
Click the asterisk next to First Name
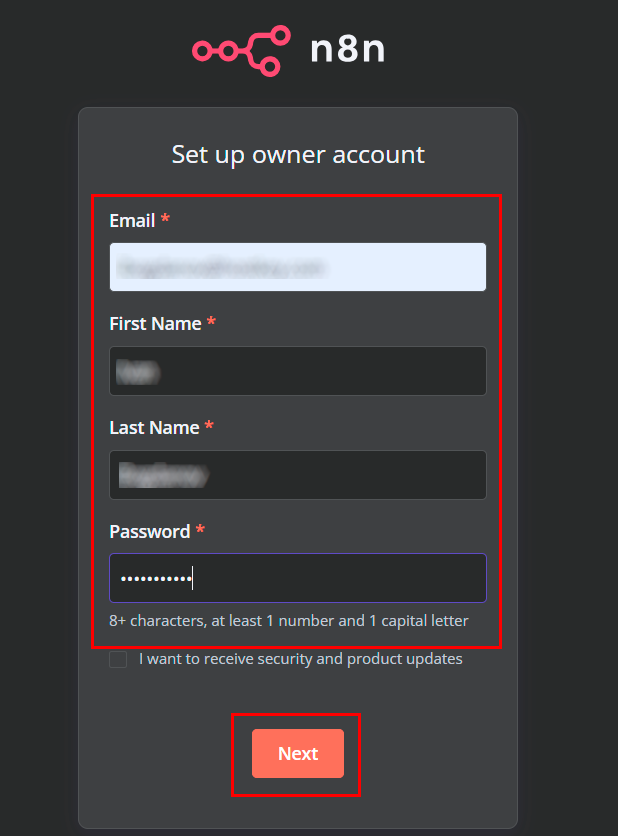[x=211, y=323]
